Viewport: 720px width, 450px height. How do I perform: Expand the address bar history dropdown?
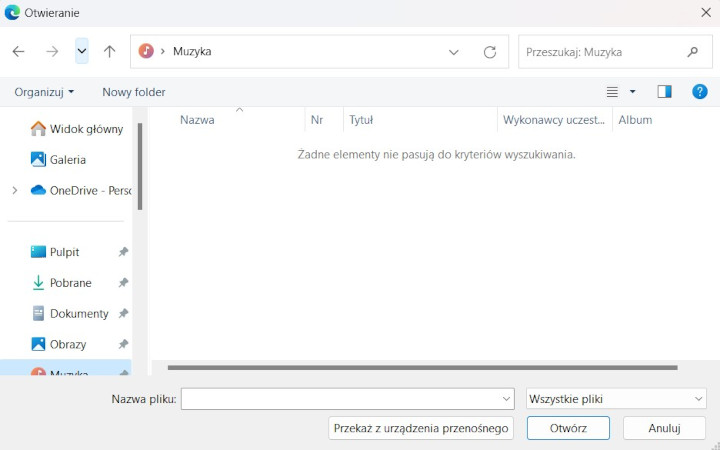tap(454, 51)
